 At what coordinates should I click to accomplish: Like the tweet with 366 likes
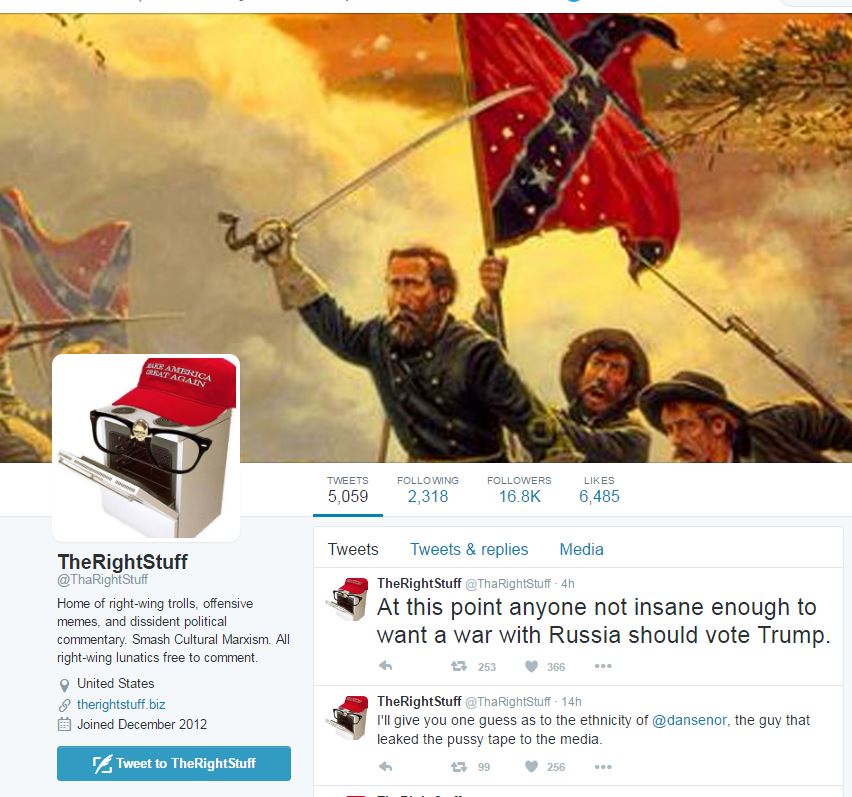531,666
